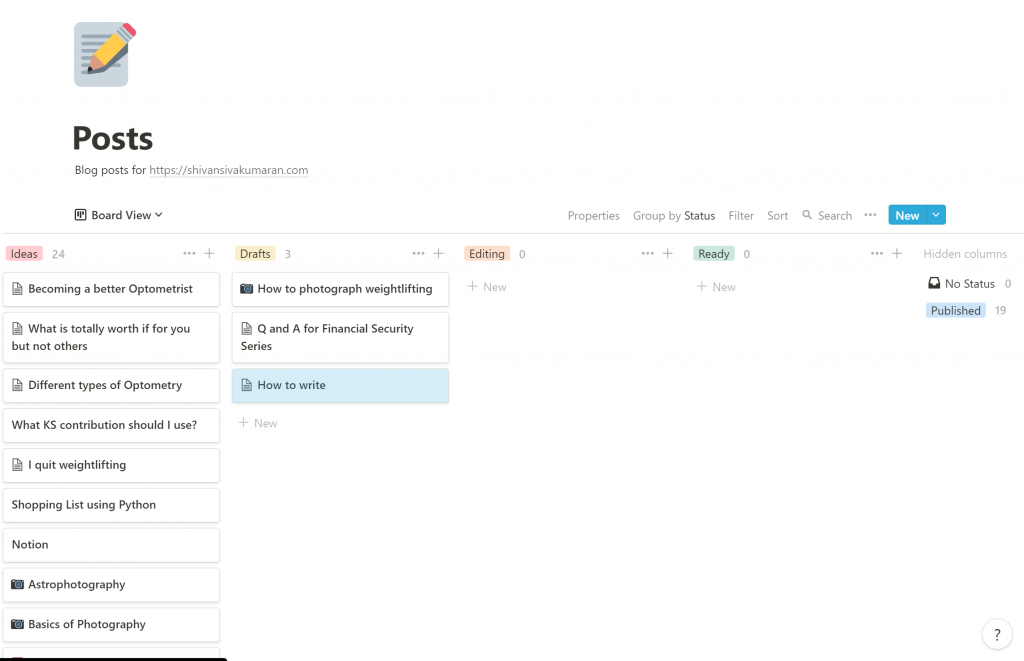Select the How to write draft card
Viewport: 1024px width, 661px height.
[x=340, y=385]
